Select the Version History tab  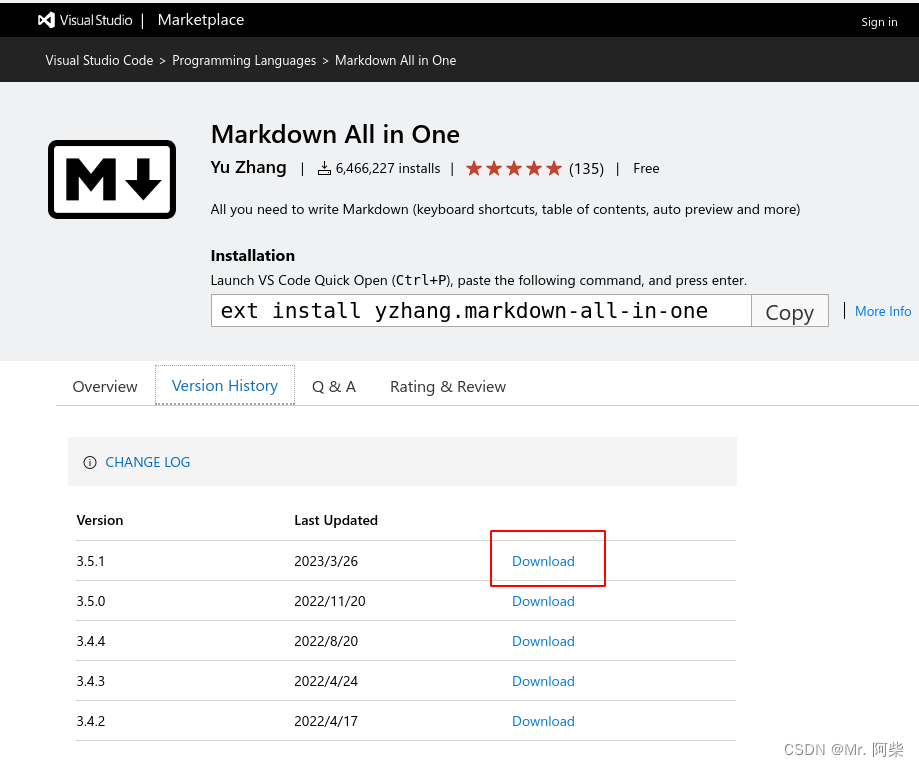(224, 386)
